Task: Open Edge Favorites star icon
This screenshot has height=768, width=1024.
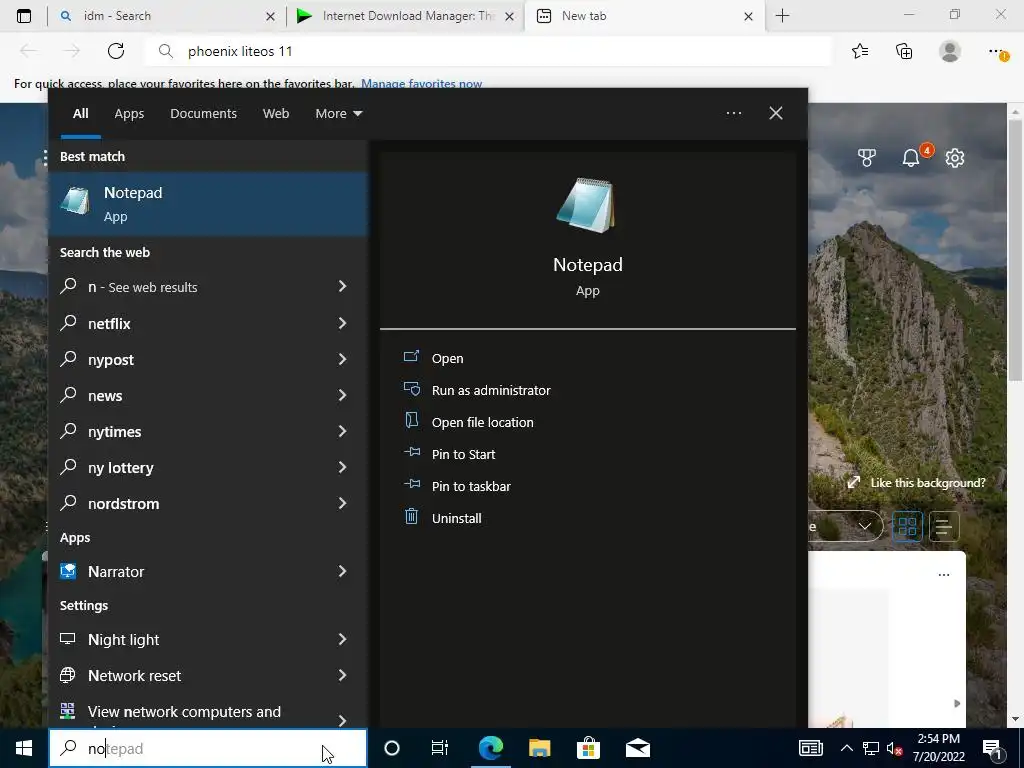Action: [859, 51]
